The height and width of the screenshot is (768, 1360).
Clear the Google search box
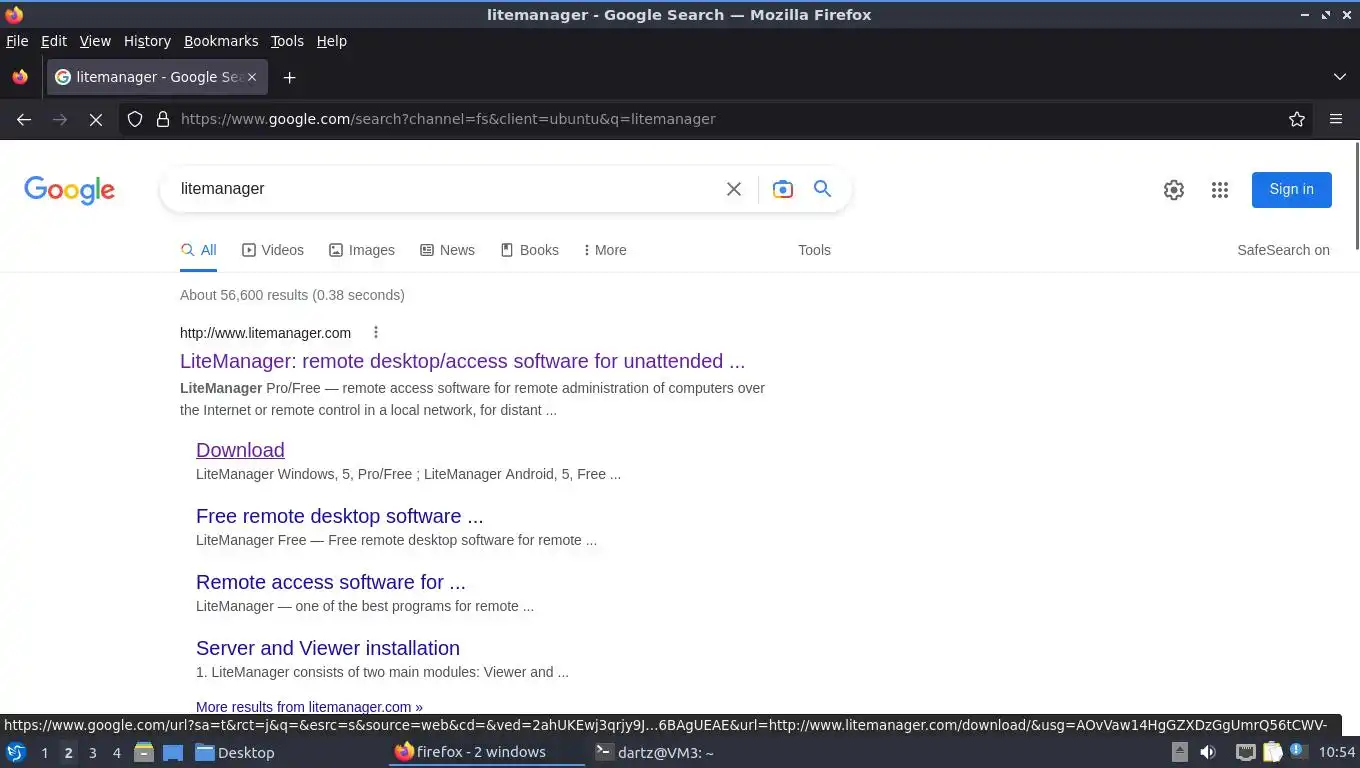pyautogui.click(x=734, y=189)
